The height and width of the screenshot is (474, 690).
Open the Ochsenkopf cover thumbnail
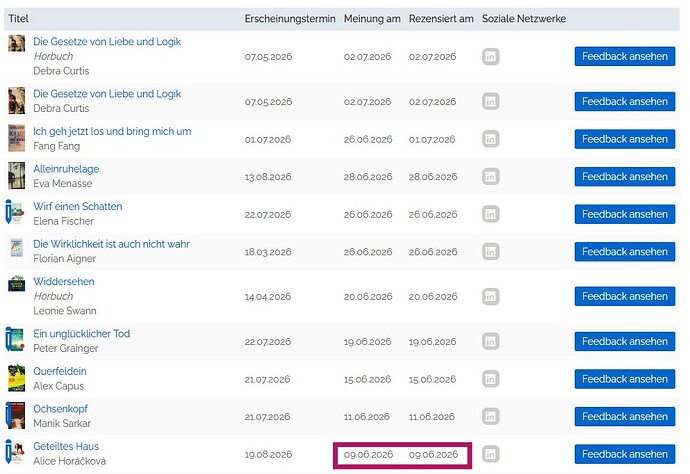(18, 415)
